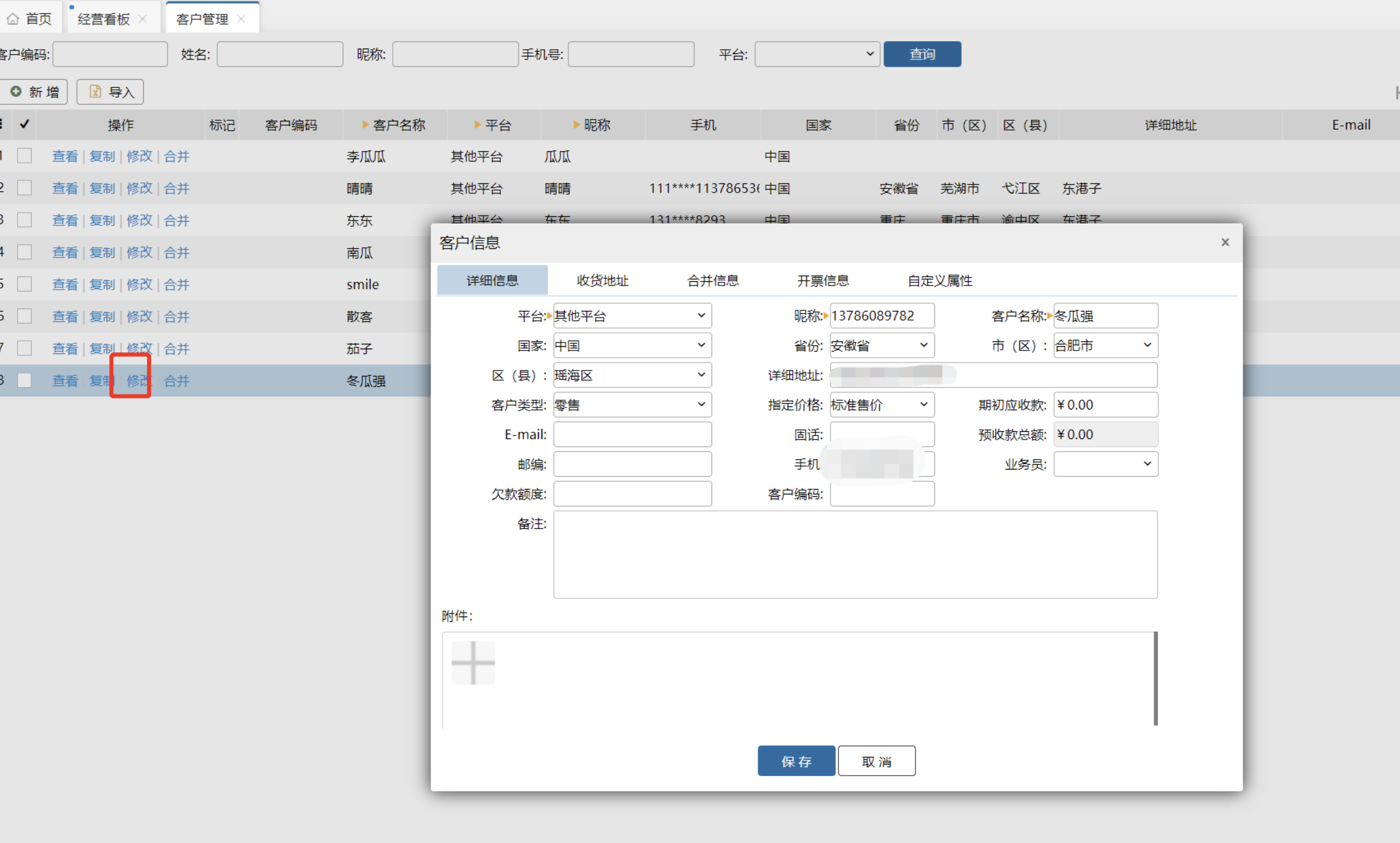Viewport: 1400px width, 843px height.
Task: Click the home icon in 首页 tab
Action: pyautogui.click(x=13, y=19)
